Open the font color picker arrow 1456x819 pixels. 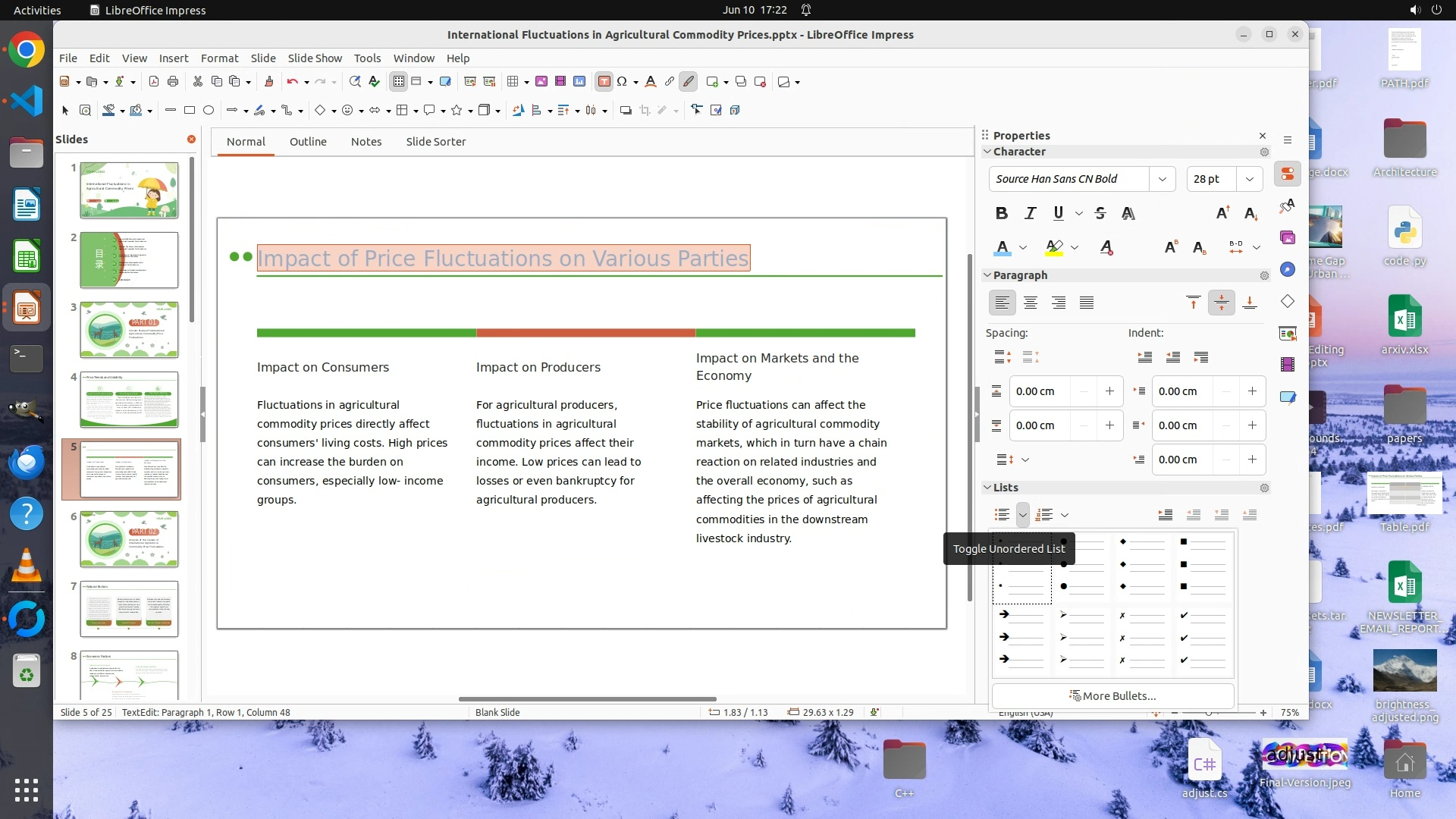(1023, 247)
